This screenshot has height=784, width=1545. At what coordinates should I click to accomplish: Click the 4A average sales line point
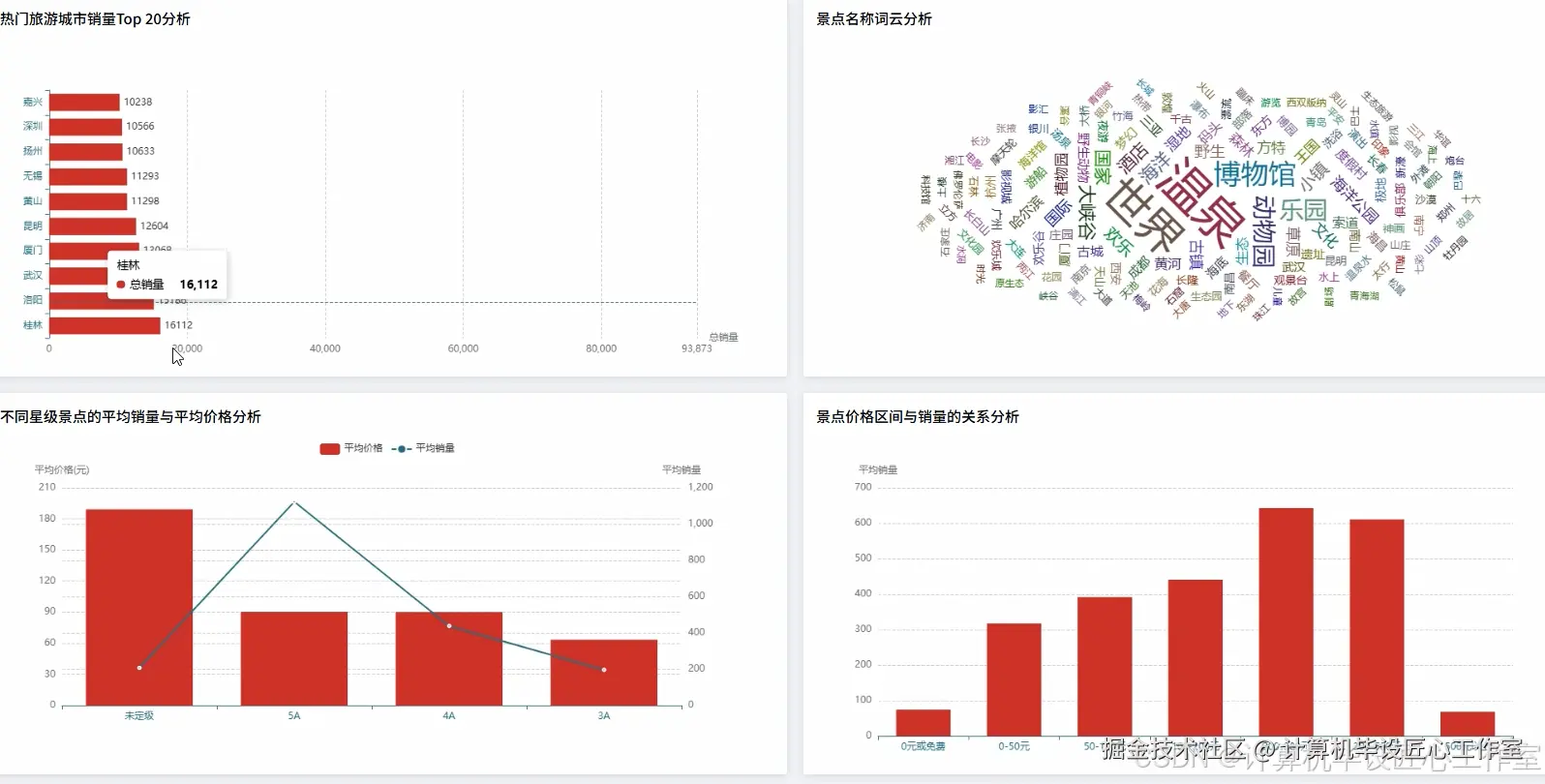point(449,626)
